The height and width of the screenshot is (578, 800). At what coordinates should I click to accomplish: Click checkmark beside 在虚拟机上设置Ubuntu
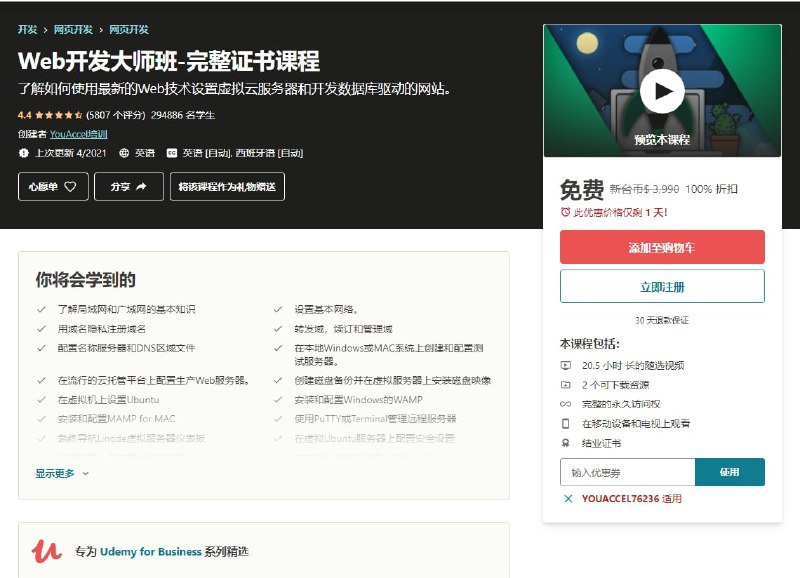(x=41, y=399)
